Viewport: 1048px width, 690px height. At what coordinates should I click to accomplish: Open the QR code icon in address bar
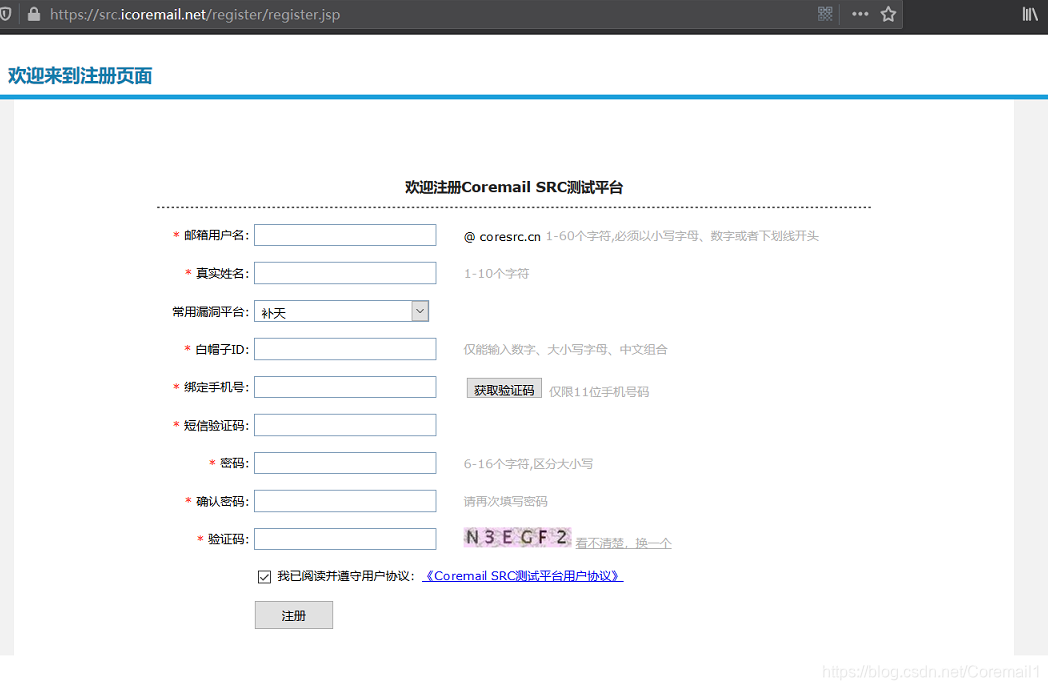coord(825,13)
